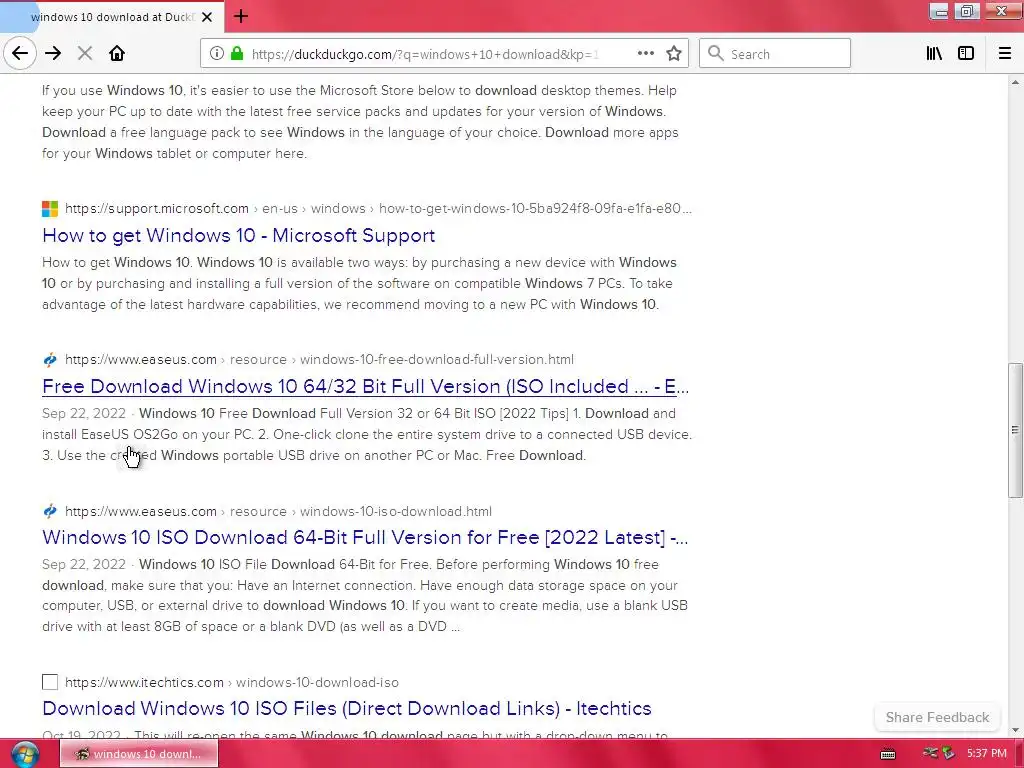Screen dimensions: 1024x768
Task: Open a new tab with plus button
Action: [241, 16]
